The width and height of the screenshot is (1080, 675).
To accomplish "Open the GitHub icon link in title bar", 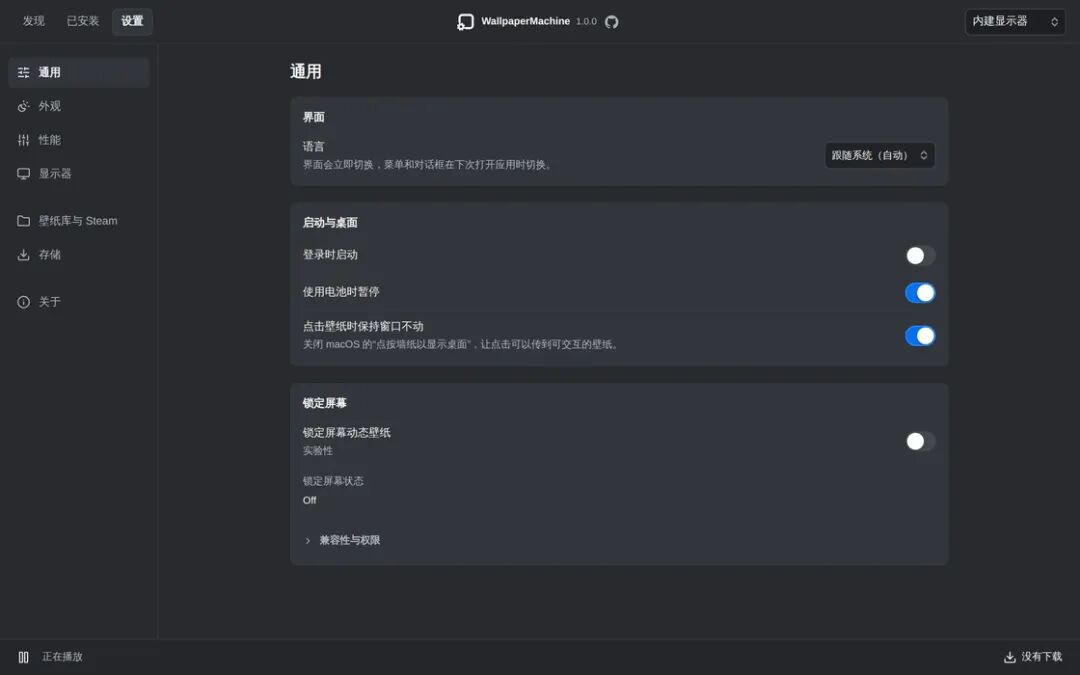I will 612,22.
